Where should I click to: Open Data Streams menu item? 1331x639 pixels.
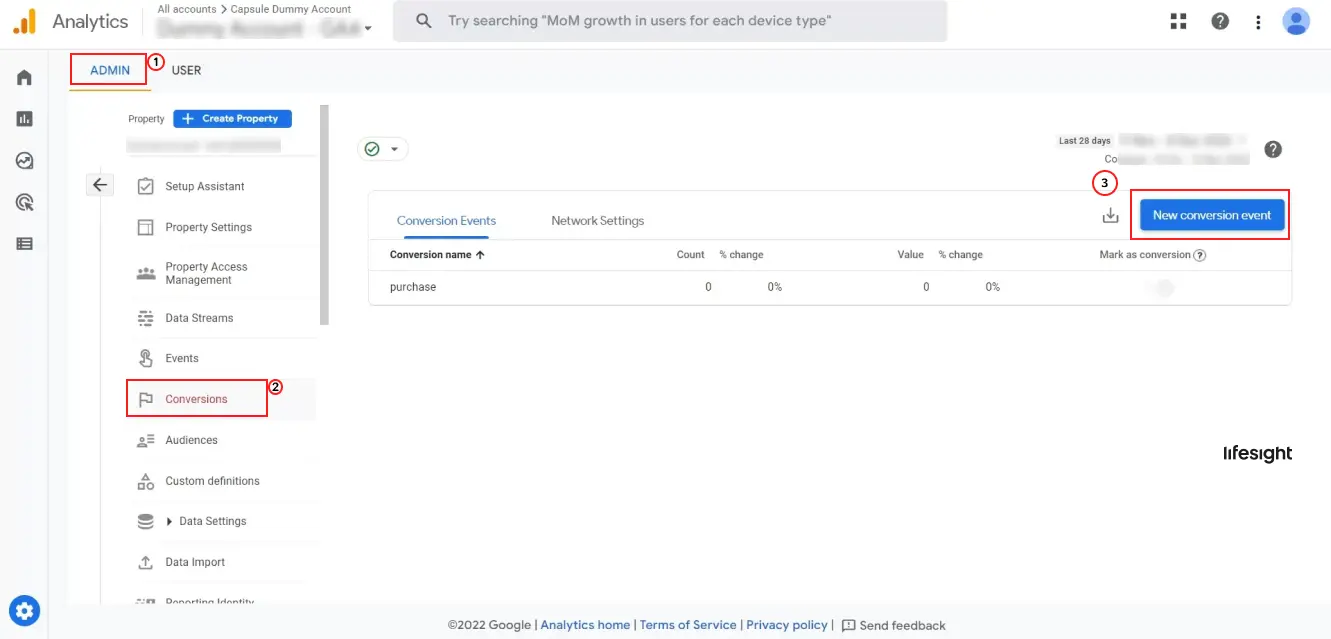coord(199,318)
